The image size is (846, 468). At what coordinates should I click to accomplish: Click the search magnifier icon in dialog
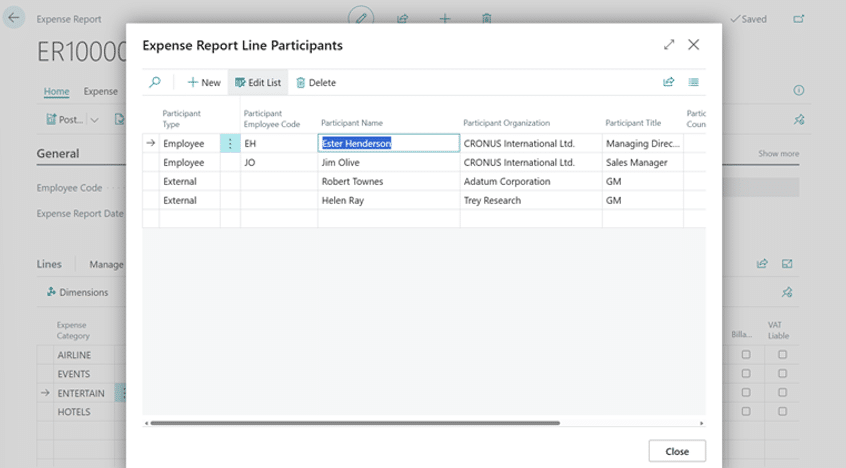[155, 82]
